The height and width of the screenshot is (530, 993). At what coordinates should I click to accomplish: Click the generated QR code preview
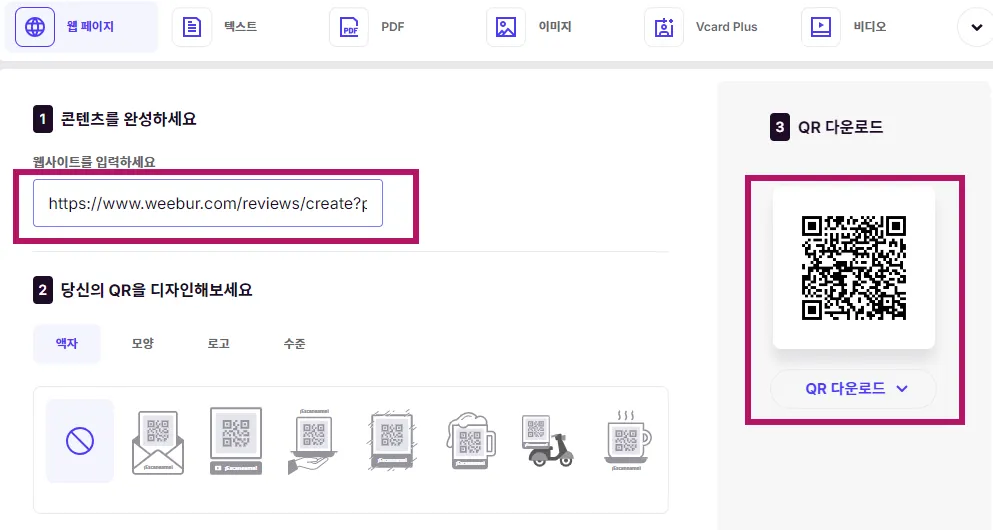click(x=854, y=268)
